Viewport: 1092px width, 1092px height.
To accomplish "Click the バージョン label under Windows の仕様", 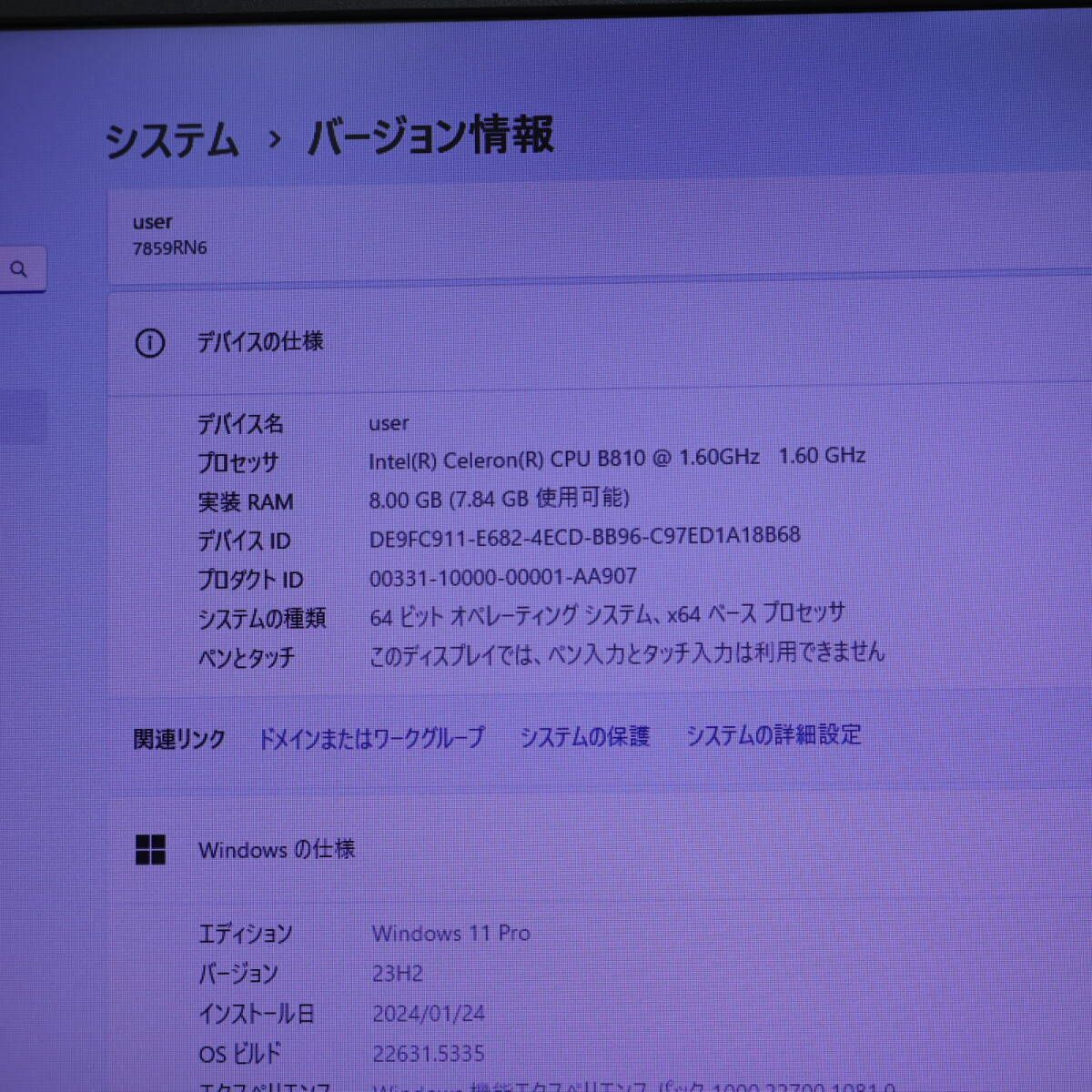I will 238,975.
